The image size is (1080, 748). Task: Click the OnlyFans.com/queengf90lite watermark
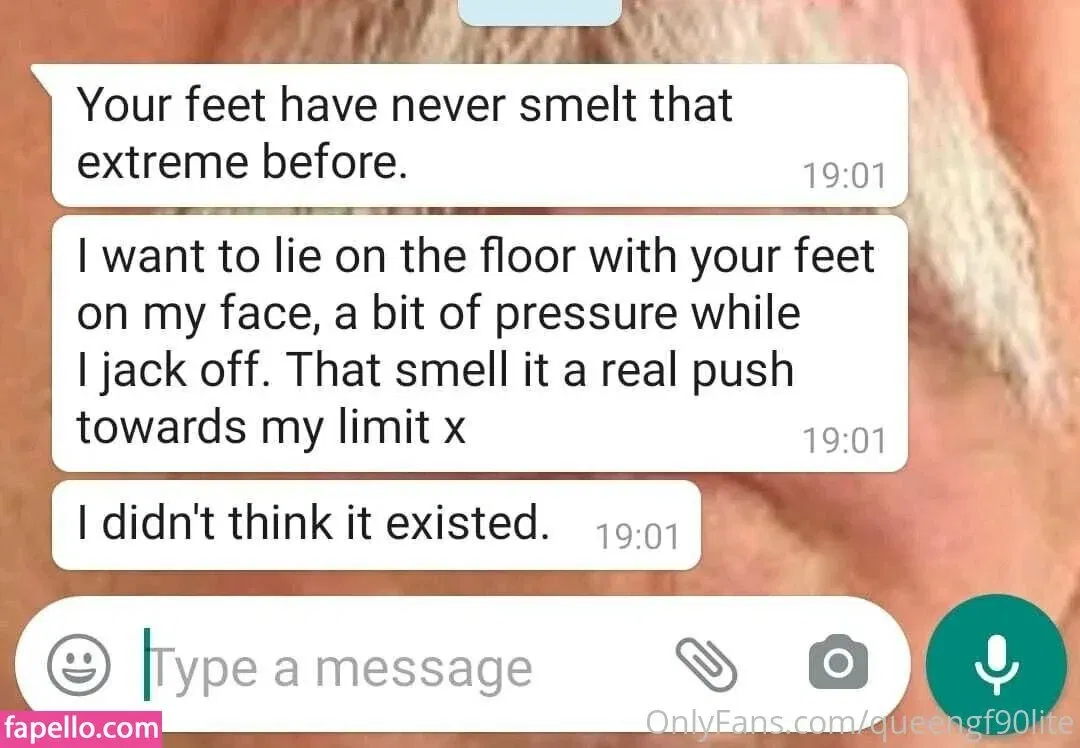click(860, 722)
